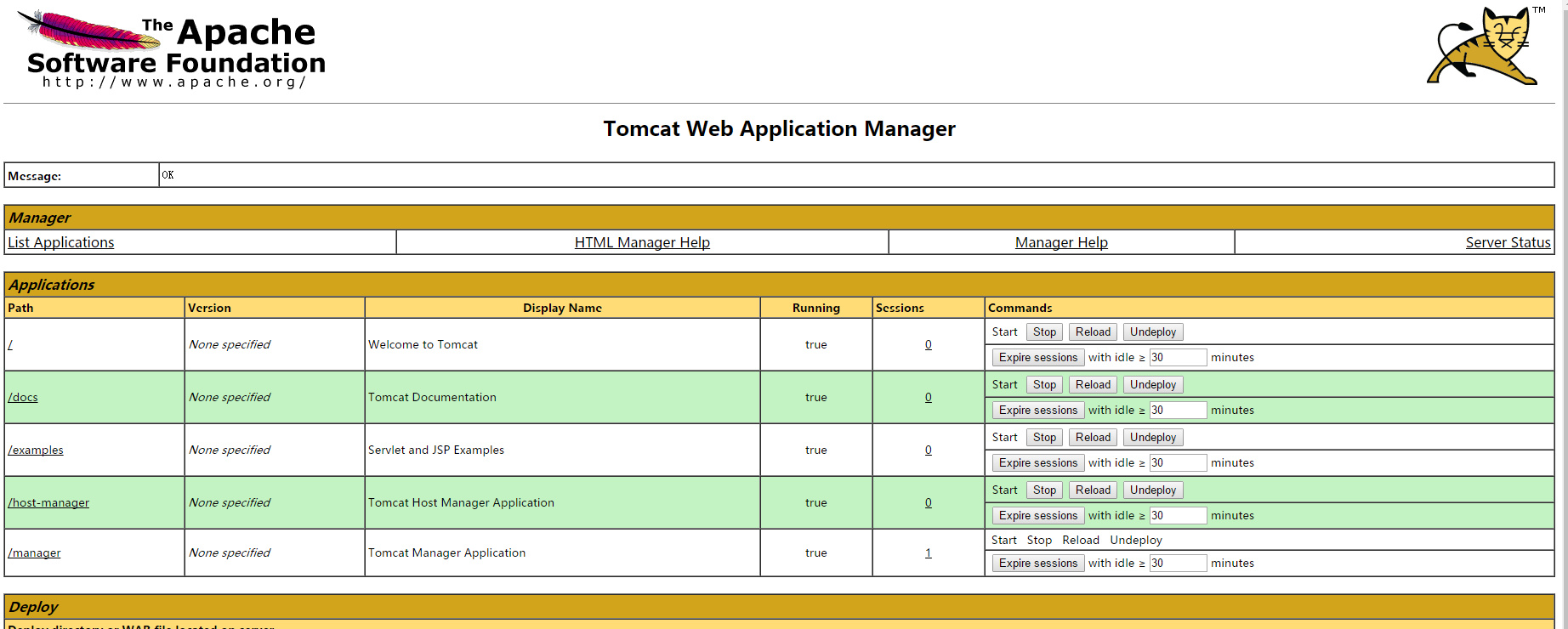Open sessions count 0 for /examples

click(929, 450)
